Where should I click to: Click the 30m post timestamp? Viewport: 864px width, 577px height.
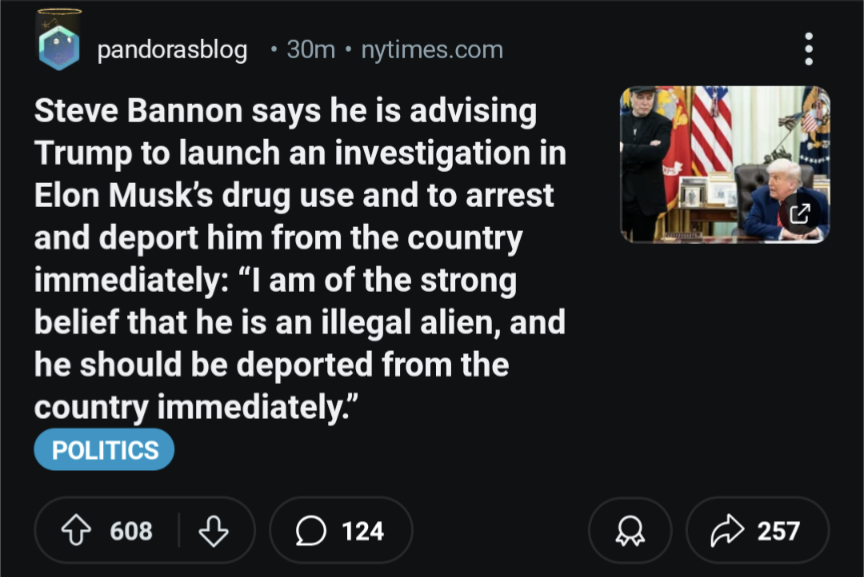pos(310,49)
